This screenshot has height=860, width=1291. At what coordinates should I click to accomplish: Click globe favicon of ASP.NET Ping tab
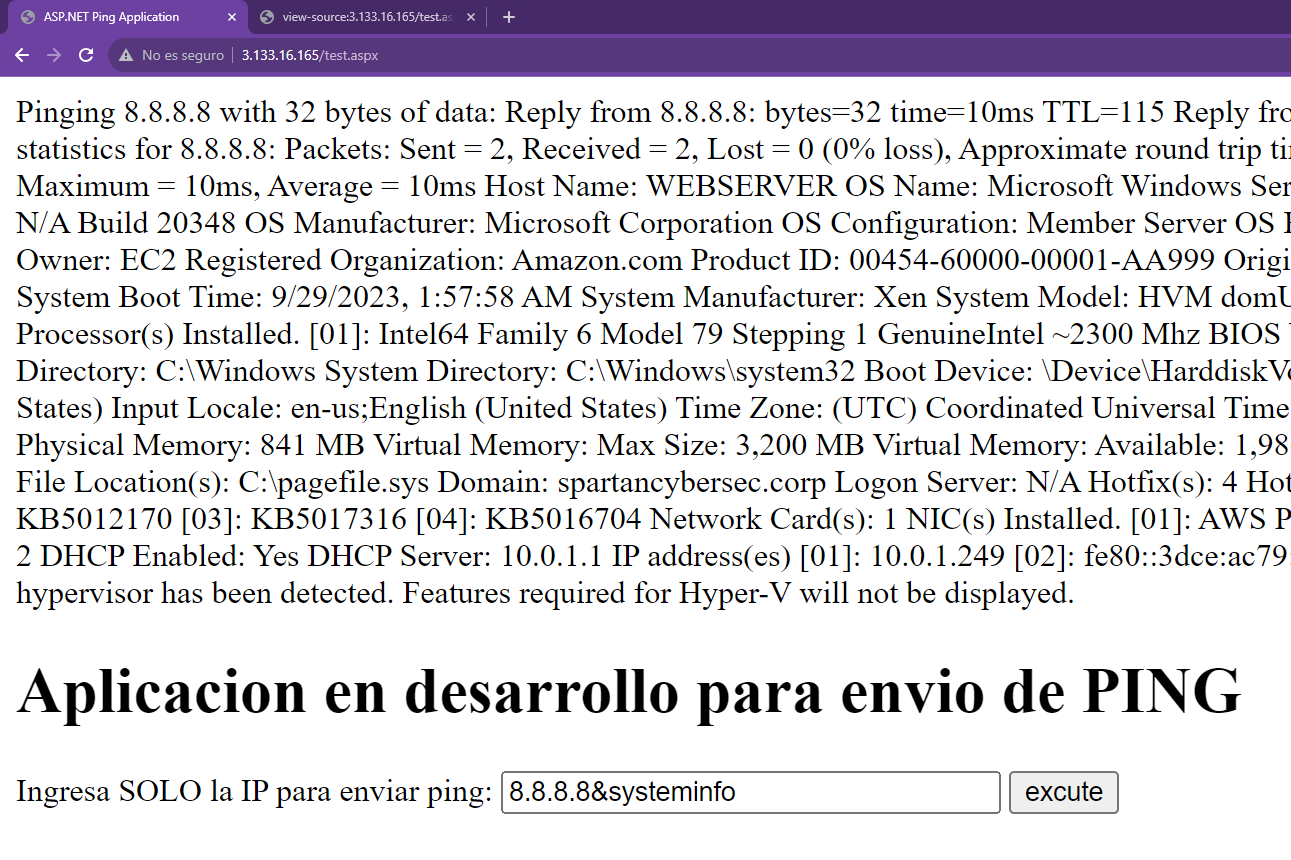[28, 17]
